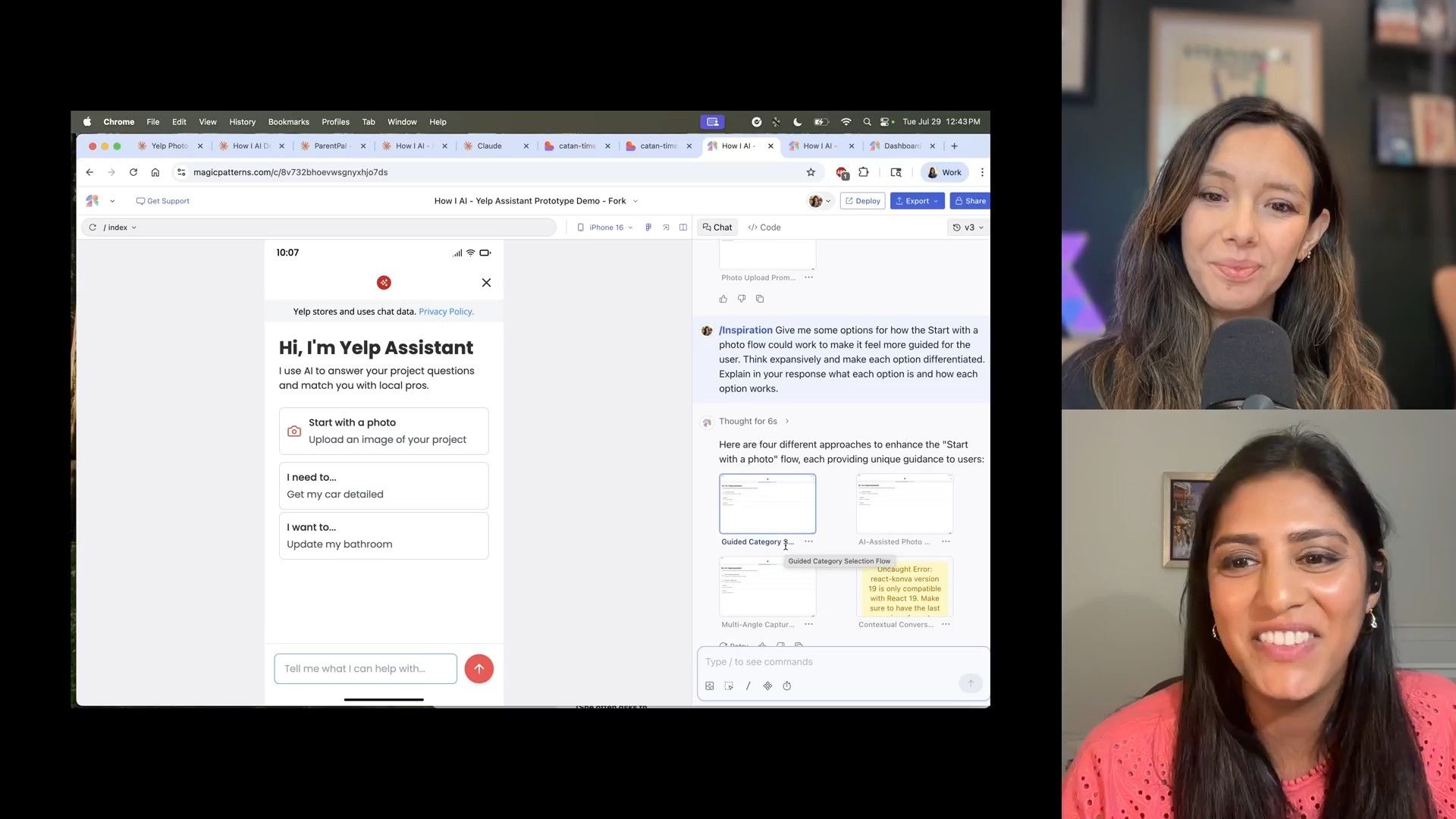The height and width of the screenshot is (819, 1456).
Task: Open macOS Spotlight search
Action: (867, 121)
